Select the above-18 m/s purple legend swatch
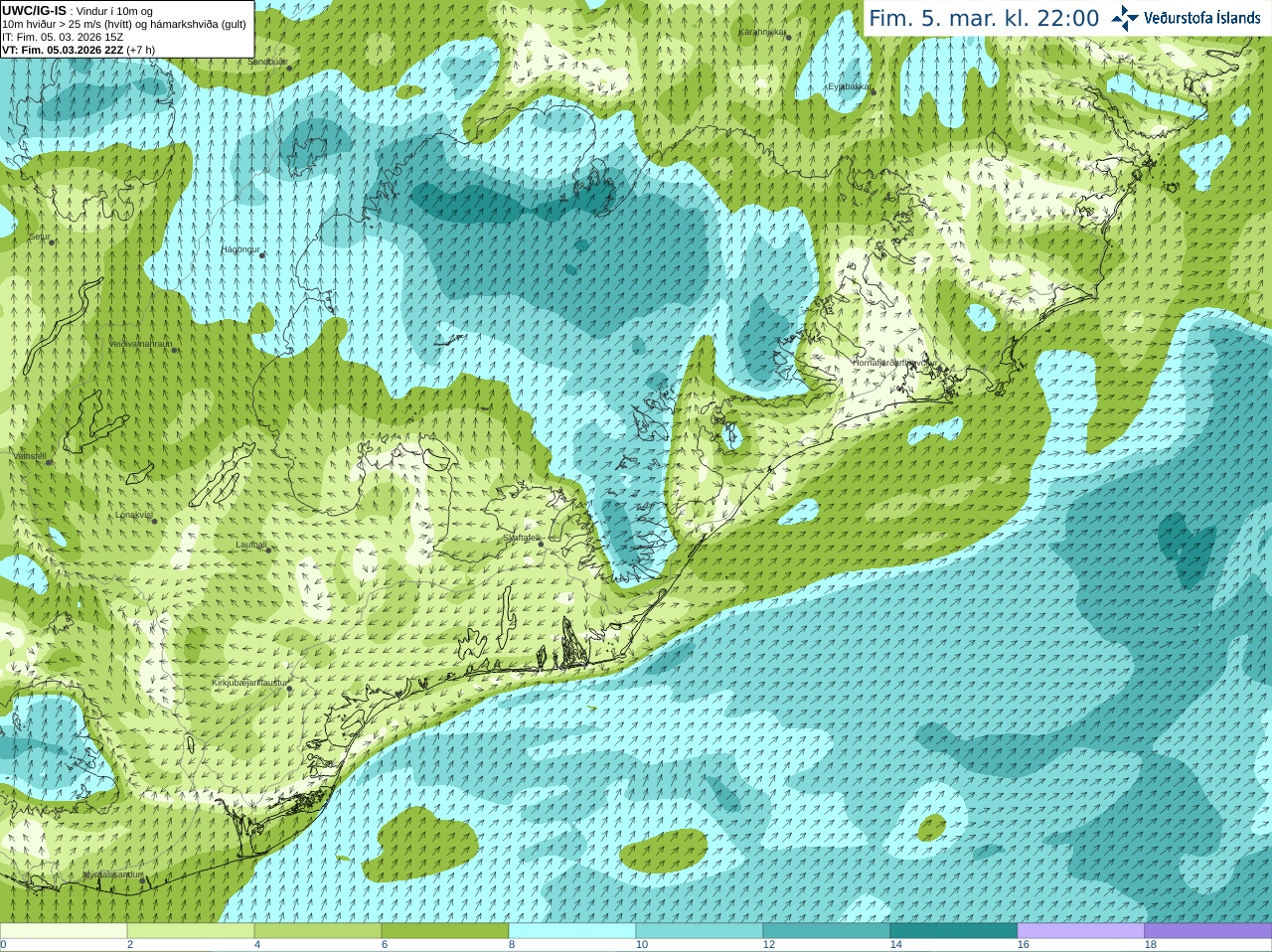 pos(1208,931)
